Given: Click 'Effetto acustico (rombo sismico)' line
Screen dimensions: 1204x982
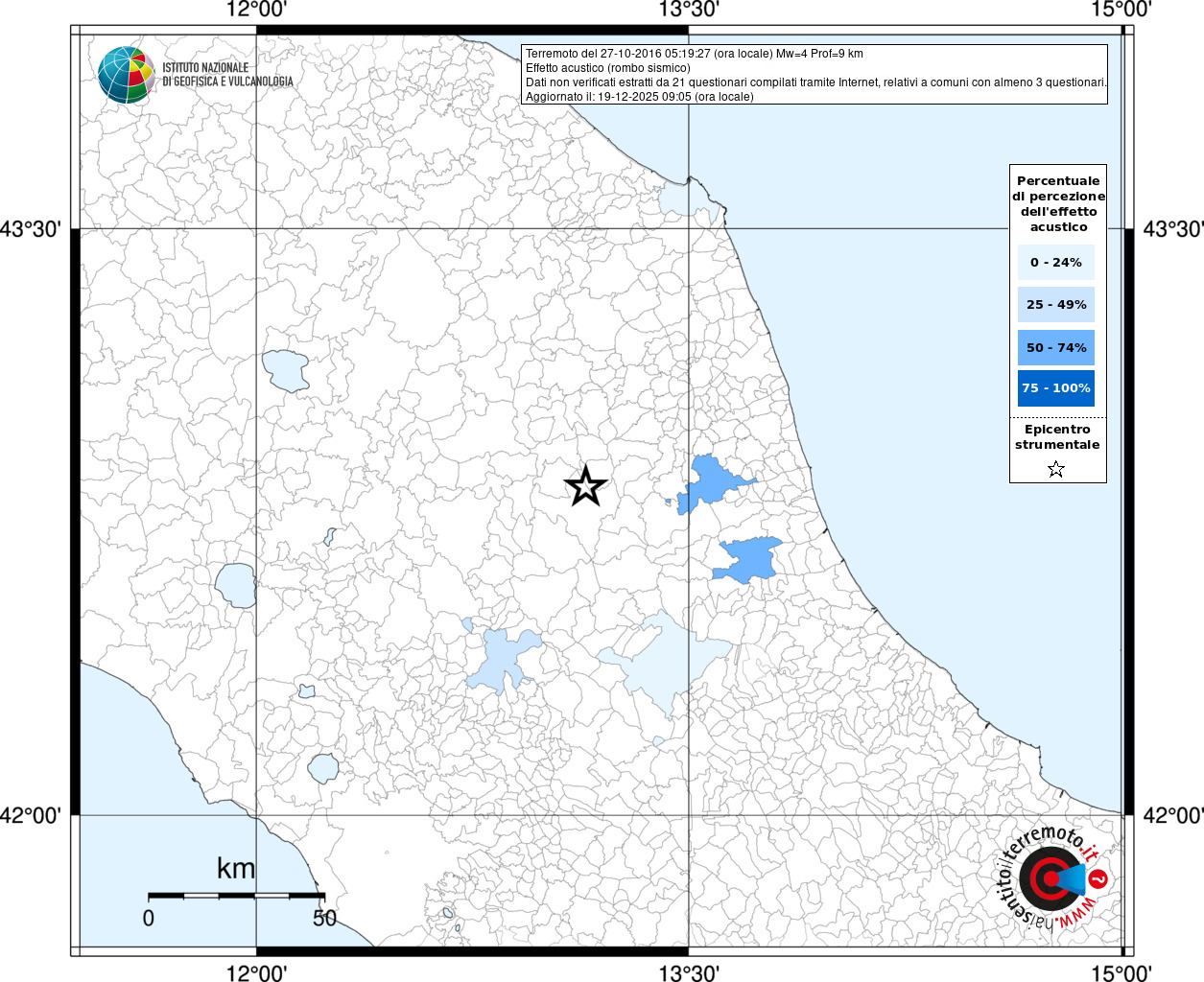Looking at the screenshot, I should tap(607, 68).
